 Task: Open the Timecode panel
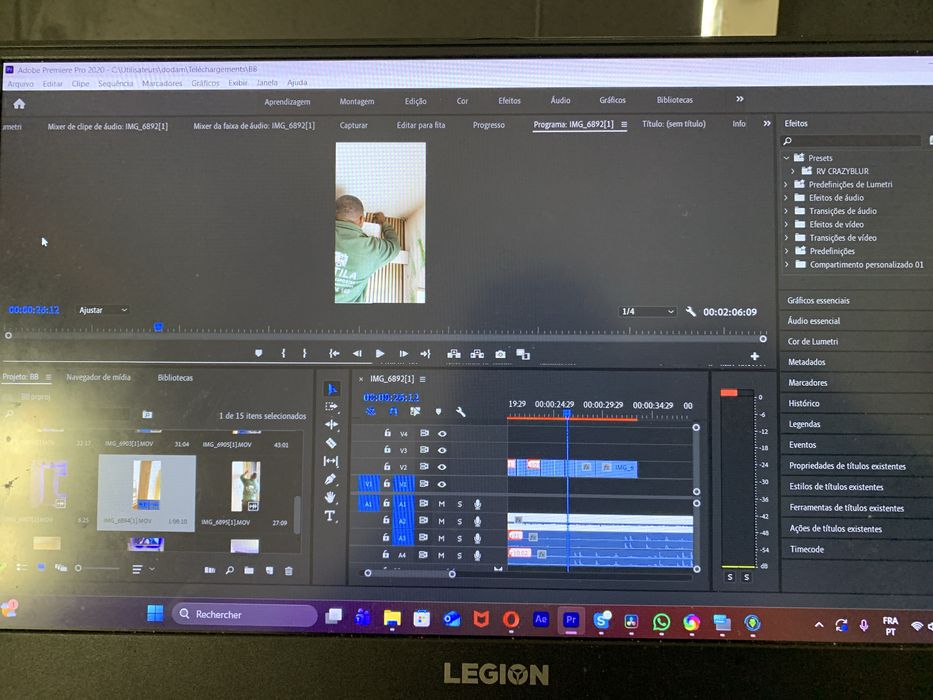pos(807,549)
